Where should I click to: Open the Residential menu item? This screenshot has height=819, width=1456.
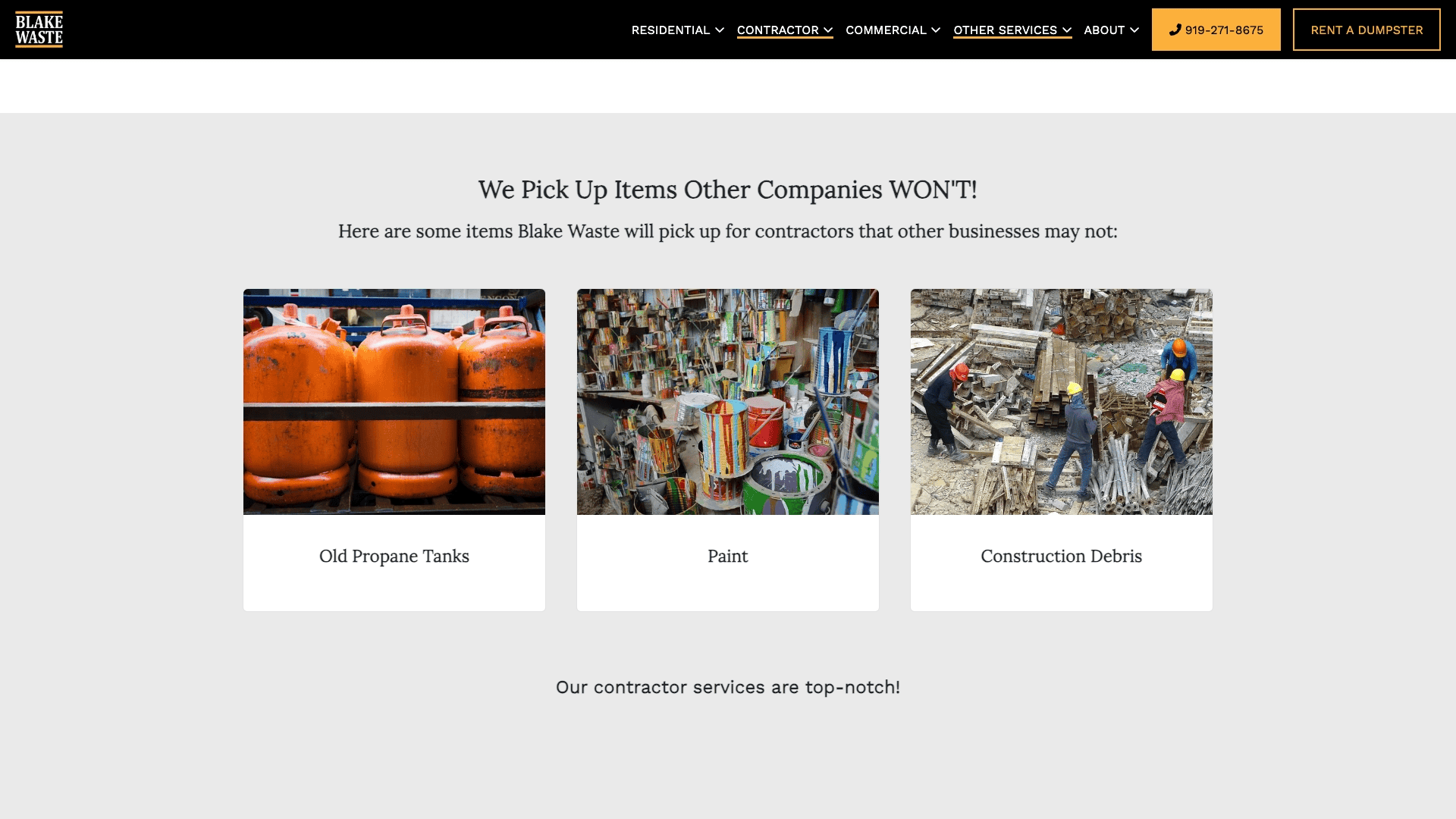point(670,30)
